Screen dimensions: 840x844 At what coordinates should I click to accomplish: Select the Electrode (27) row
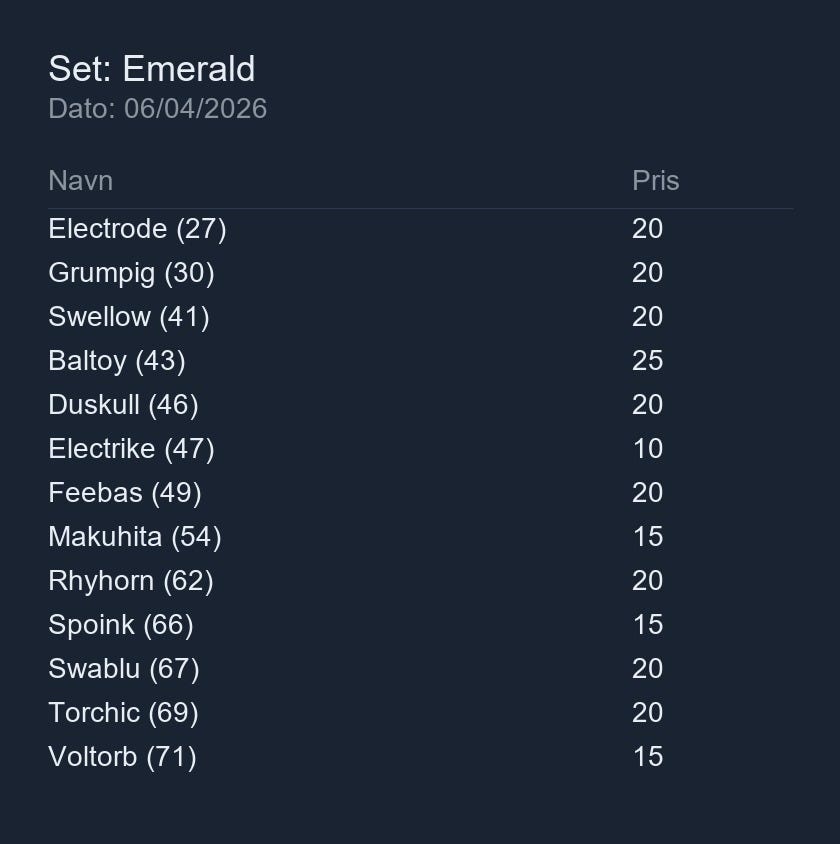[137, 229]
